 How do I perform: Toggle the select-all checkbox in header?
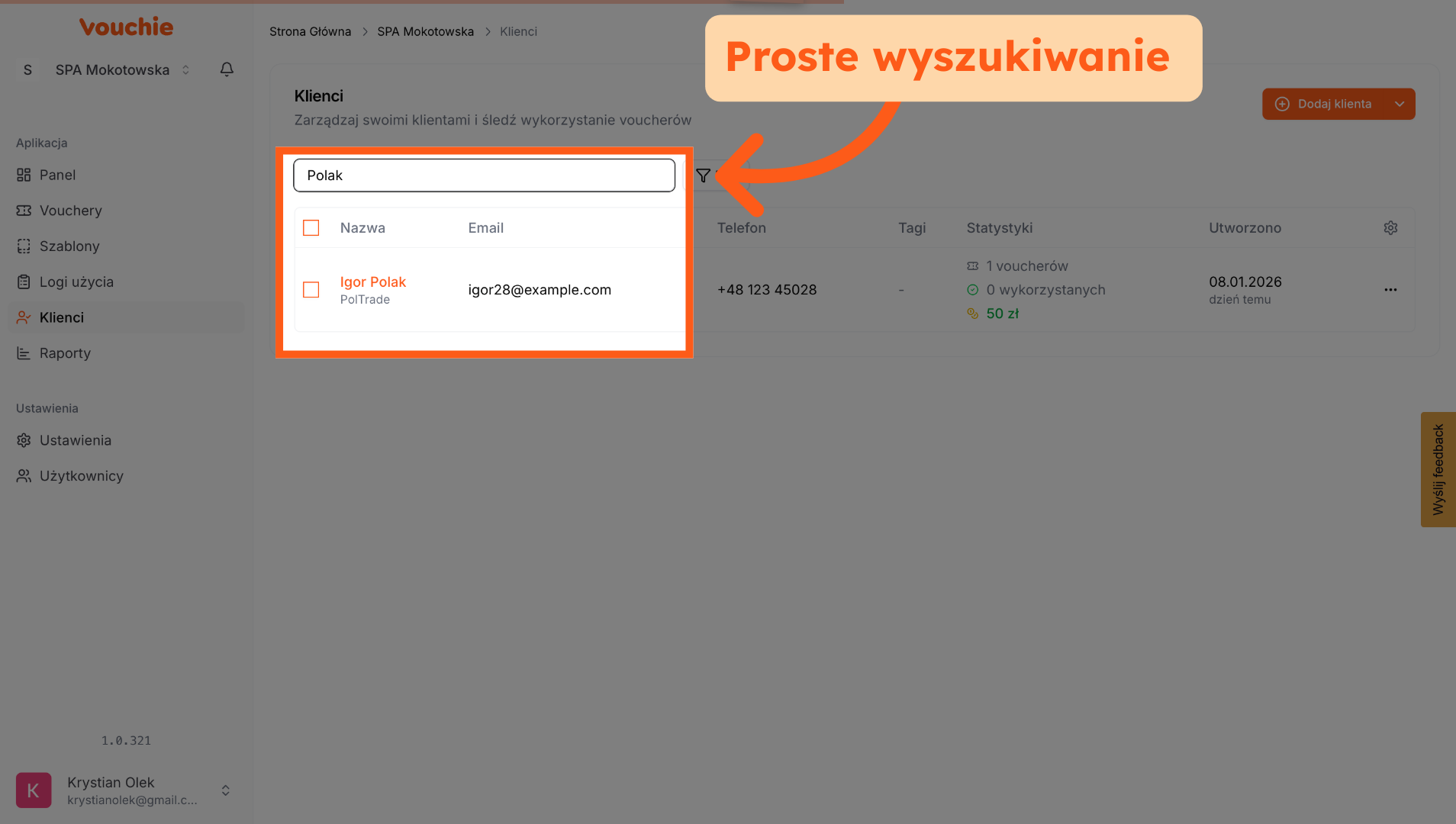click(x=311, y=228)
